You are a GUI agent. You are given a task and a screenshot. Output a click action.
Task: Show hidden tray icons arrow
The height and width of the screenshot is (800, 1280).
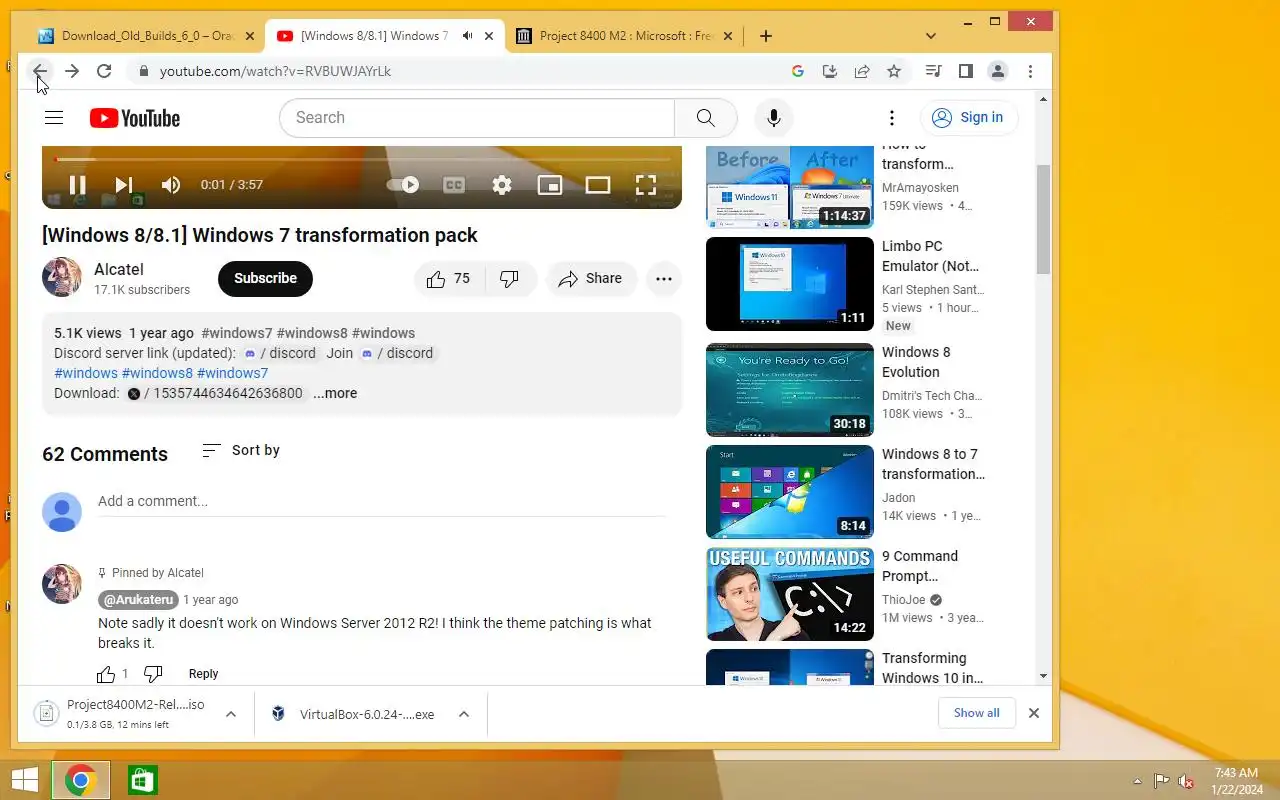pos(1137,781)
